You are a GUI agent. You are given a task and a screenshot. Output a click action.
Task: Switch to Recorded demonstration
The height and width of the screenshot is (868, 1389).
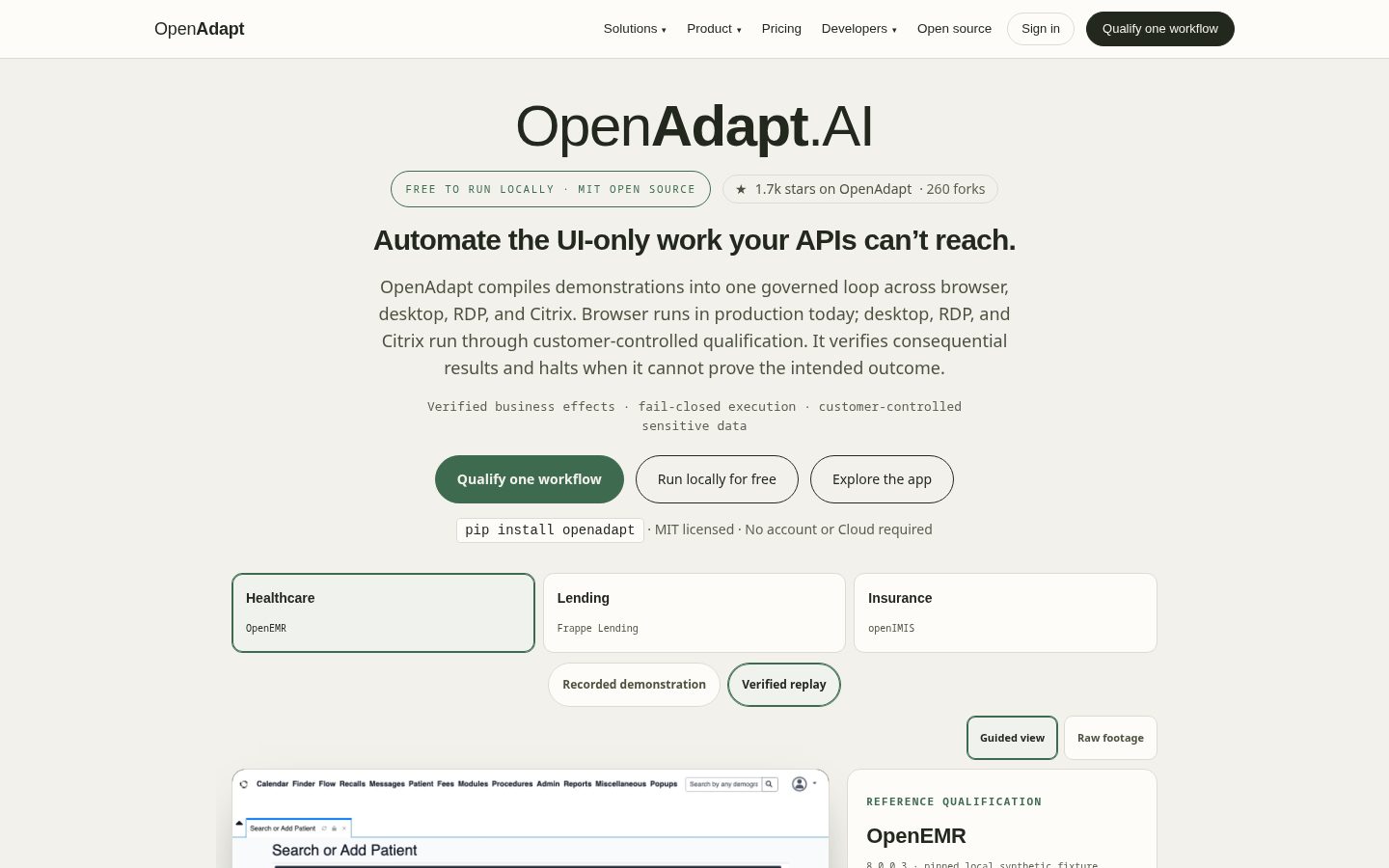[x=634, y=685]
